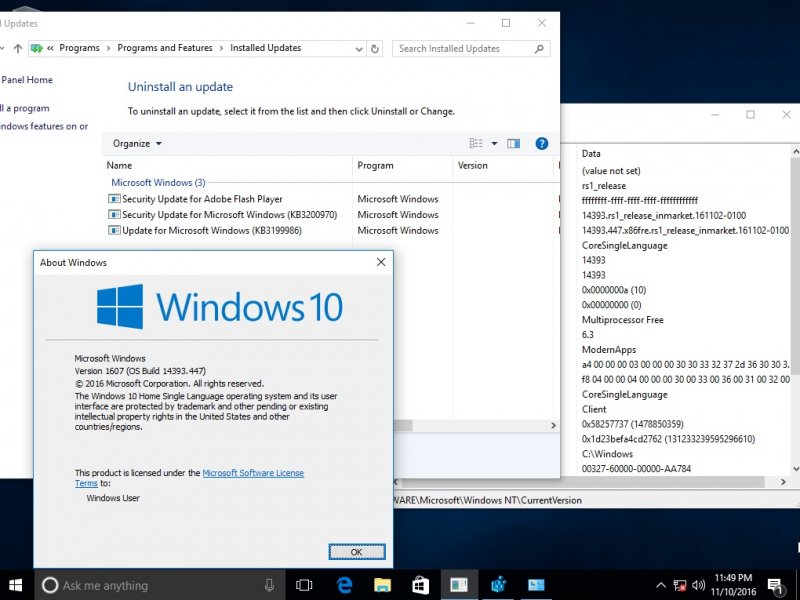This screenshot has height=600, width=800.
Task: Collapse the Microsoft Windows (3) group
Action: coord(158,182)
